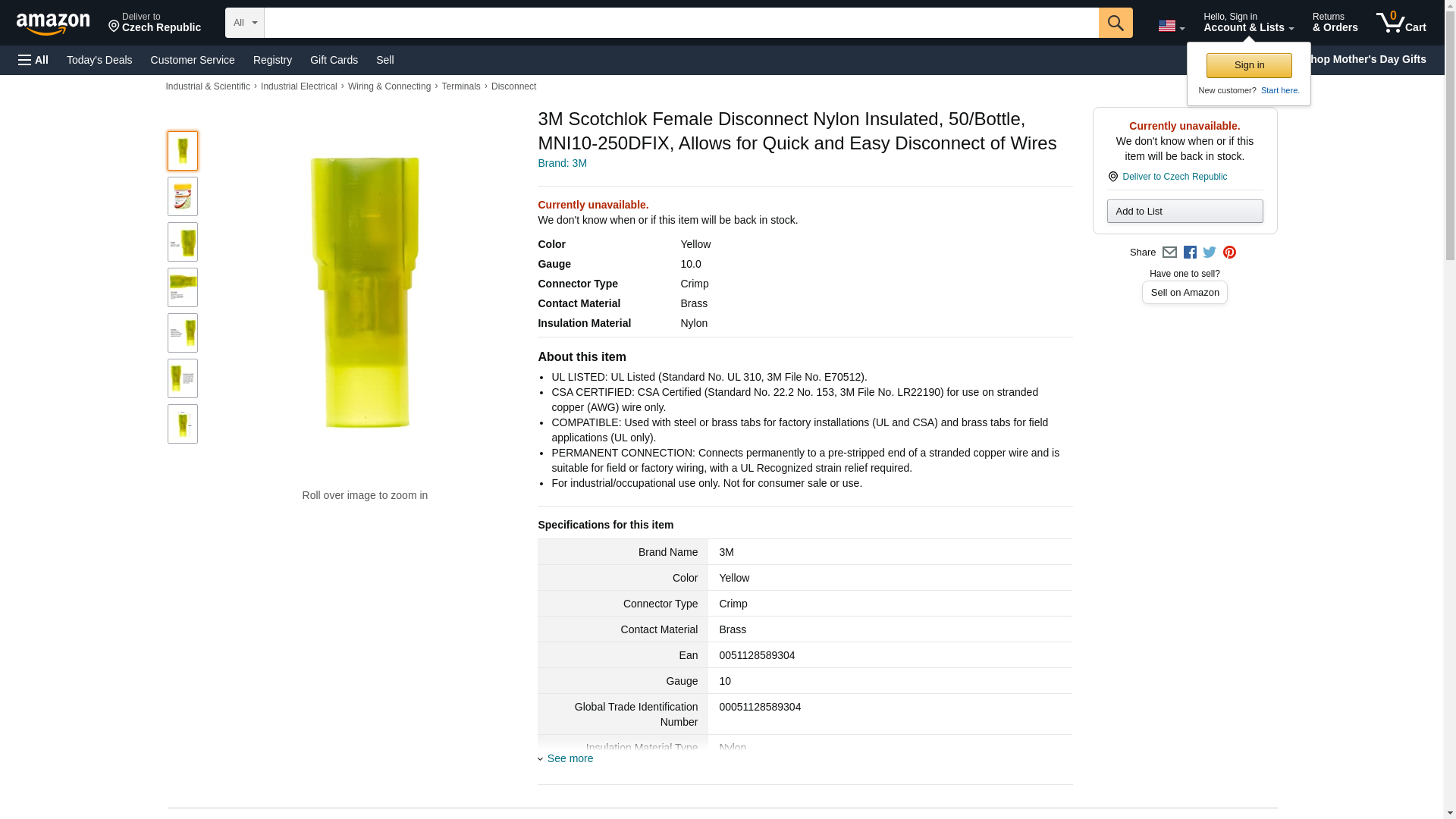
Task: Open the shopping cart
Action: (x=1401, y=23)
